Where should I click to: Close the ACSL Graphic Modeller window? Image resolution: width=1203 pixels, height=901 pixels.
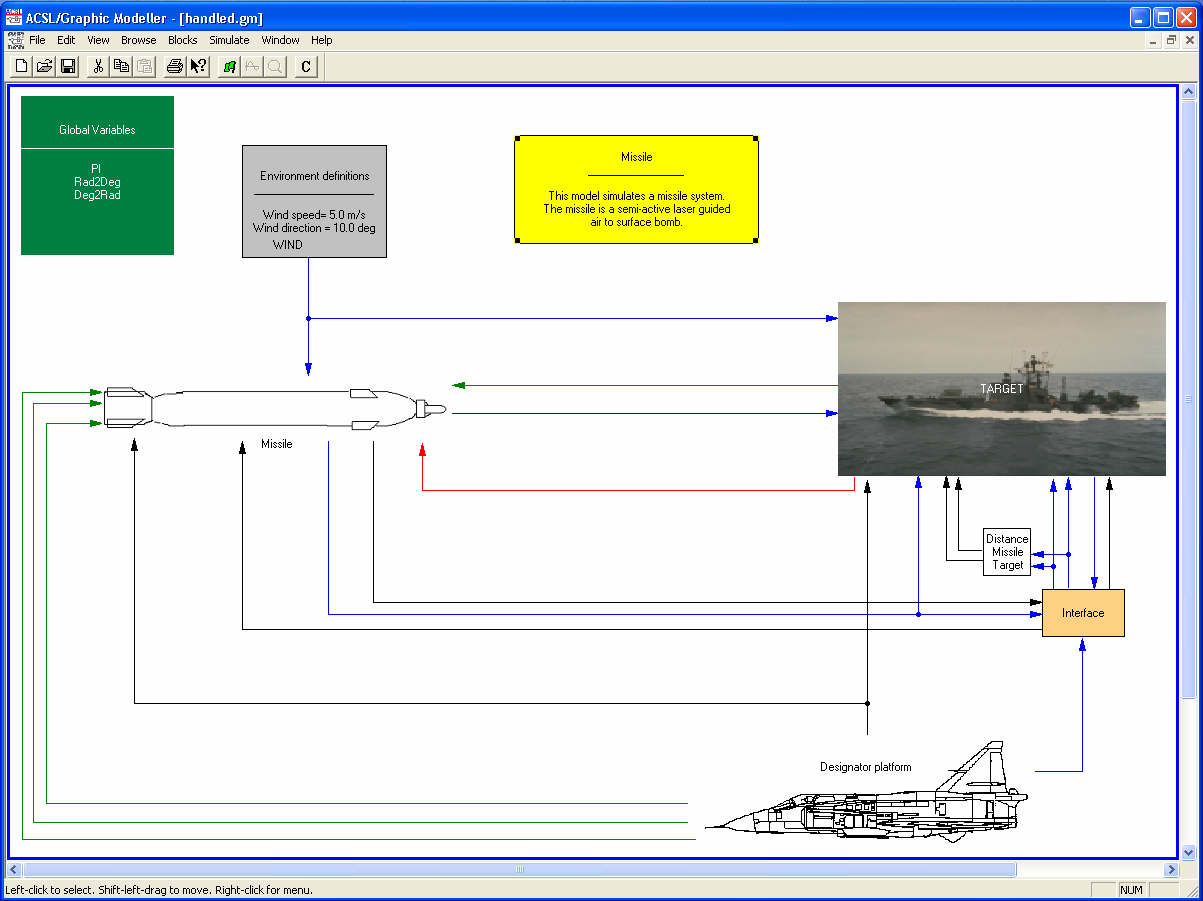coord(1185,17)
